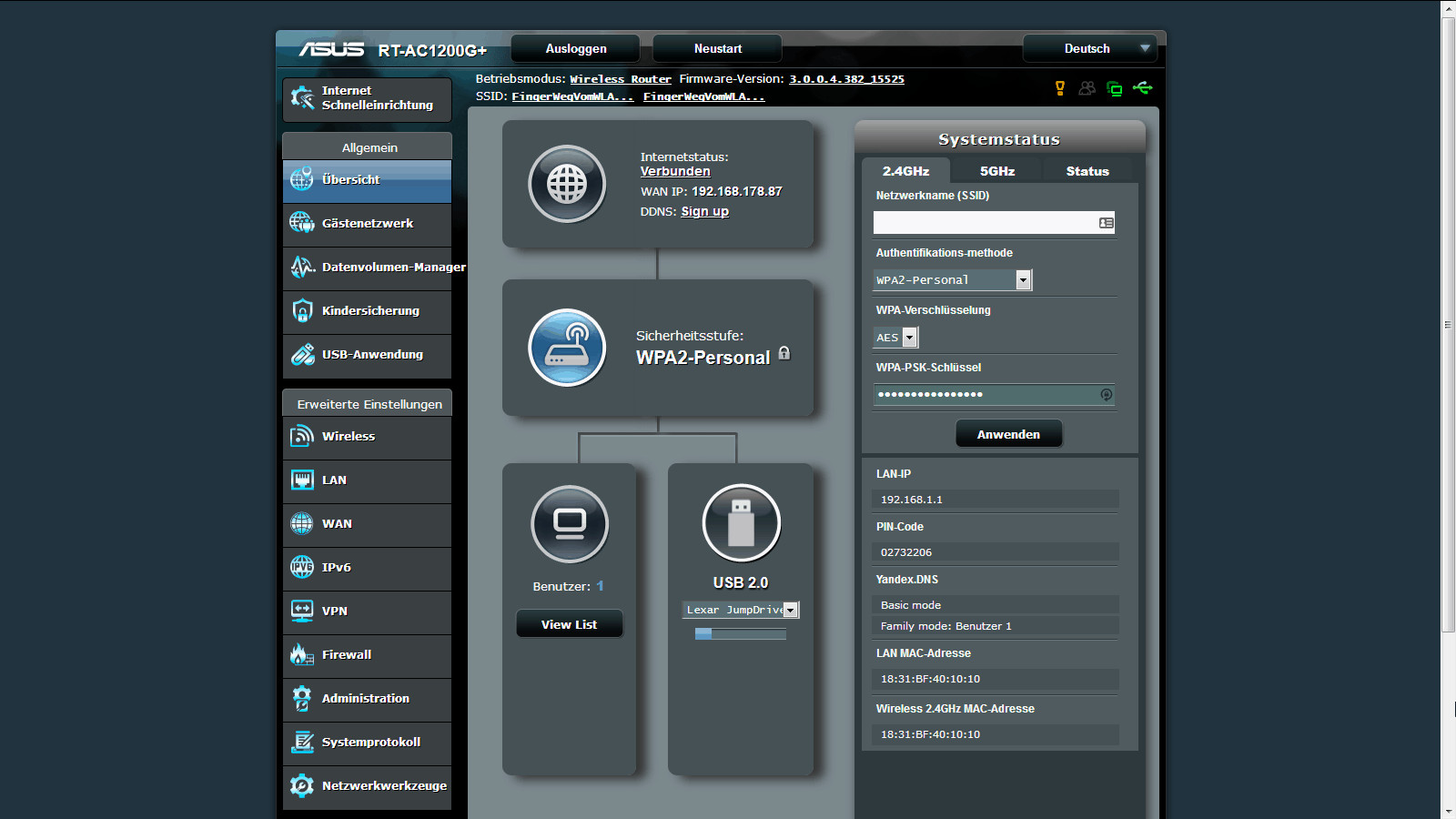Open the Lexar JumpDrive USB device dropdown
The width and height of the screenshot is (1456, 819).
click(x=742, y=611)
